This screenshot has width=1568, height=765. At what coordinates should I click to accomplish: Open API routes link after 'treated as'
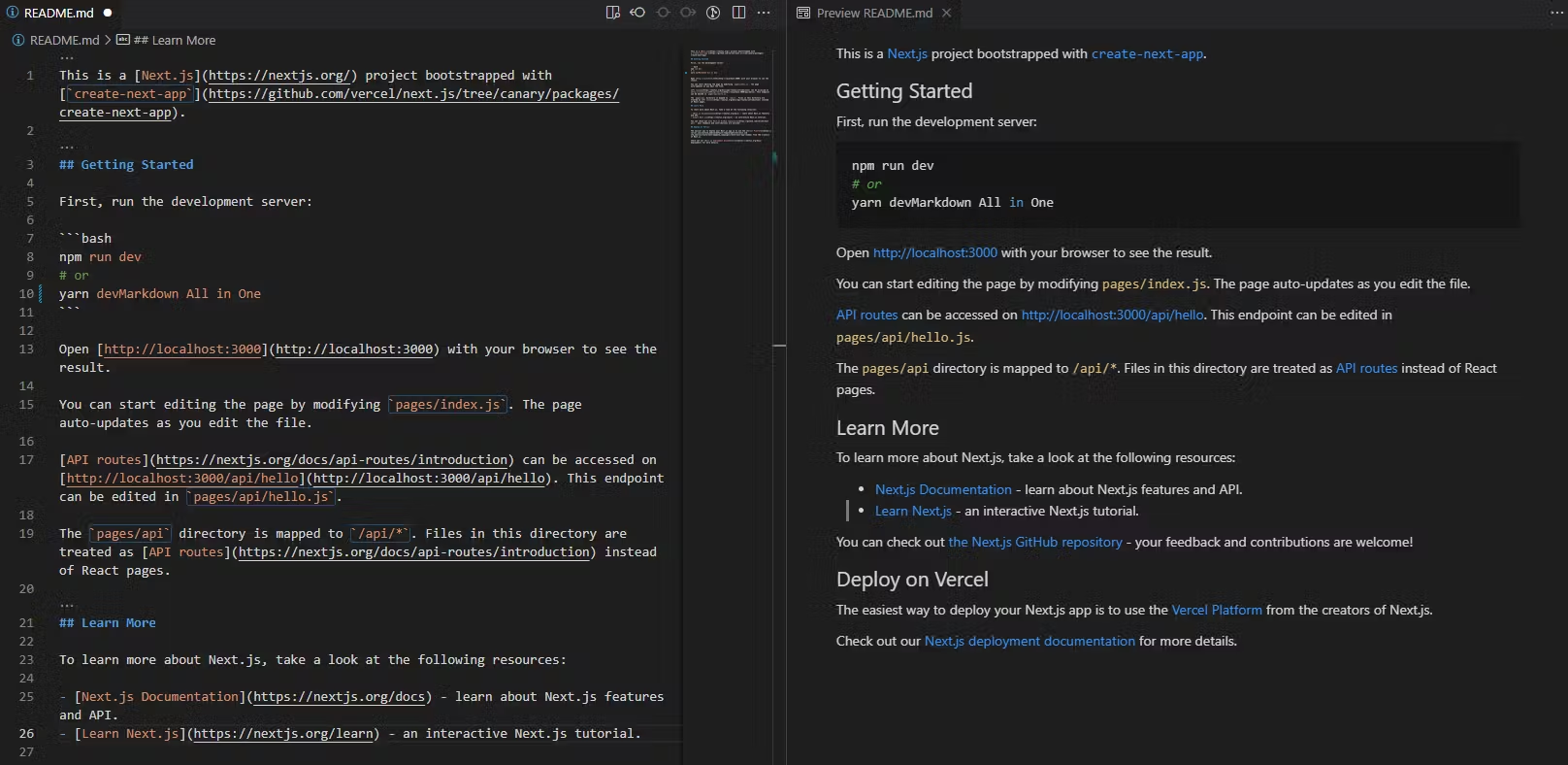(1367, 368)
